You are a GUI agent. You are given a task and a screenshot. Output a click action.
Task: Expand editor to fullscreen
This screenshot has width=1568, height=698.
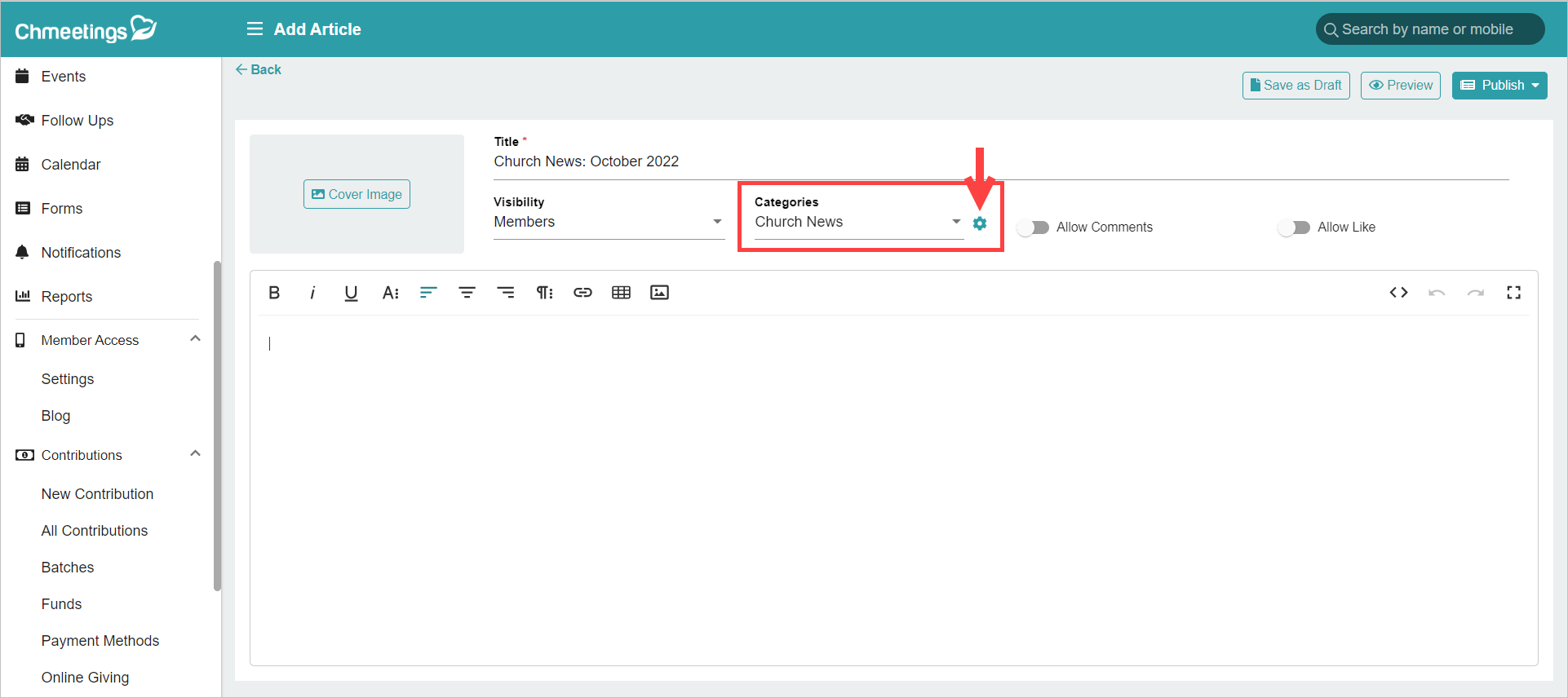pos(1513,293)
